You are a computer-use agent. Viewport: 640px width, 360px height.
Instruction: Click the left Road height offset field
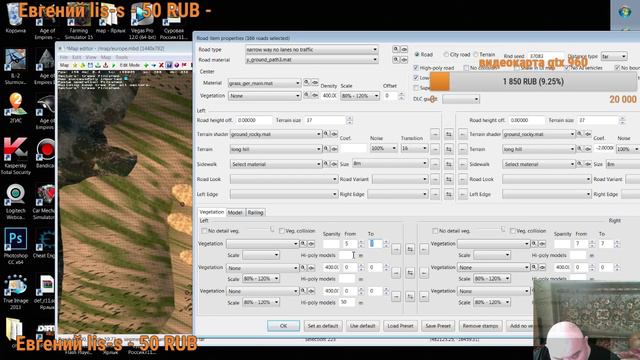[x=254, y=120]
